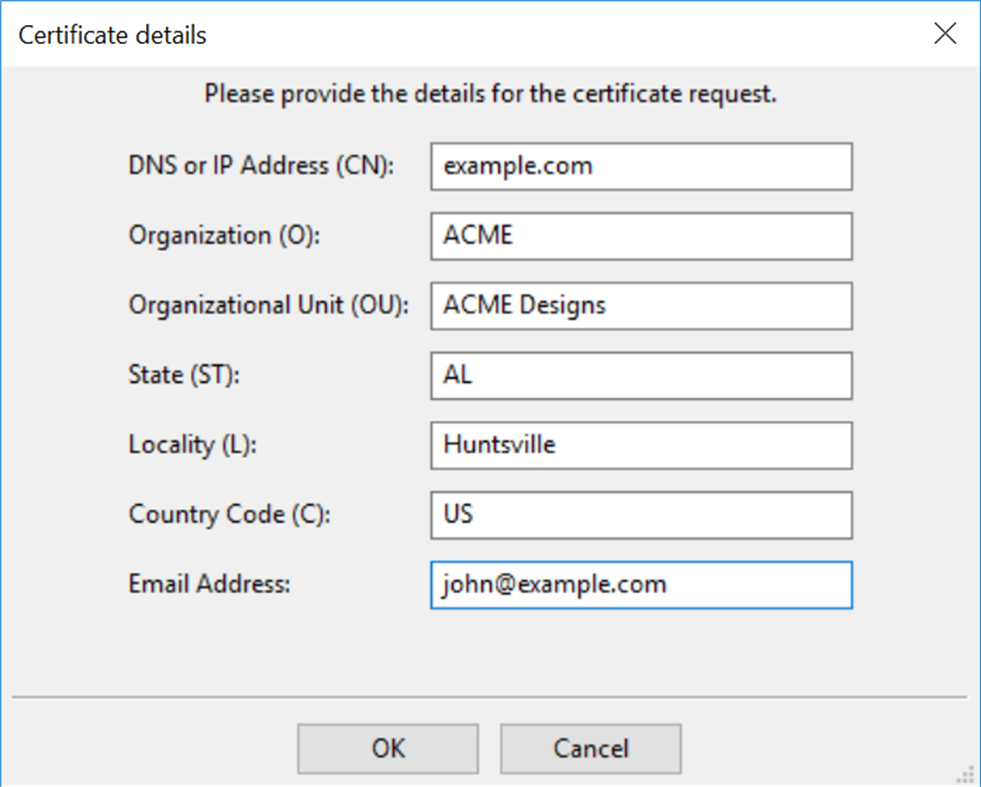
Task: Select the Huntsville text entry
Action: coord(500,445)
